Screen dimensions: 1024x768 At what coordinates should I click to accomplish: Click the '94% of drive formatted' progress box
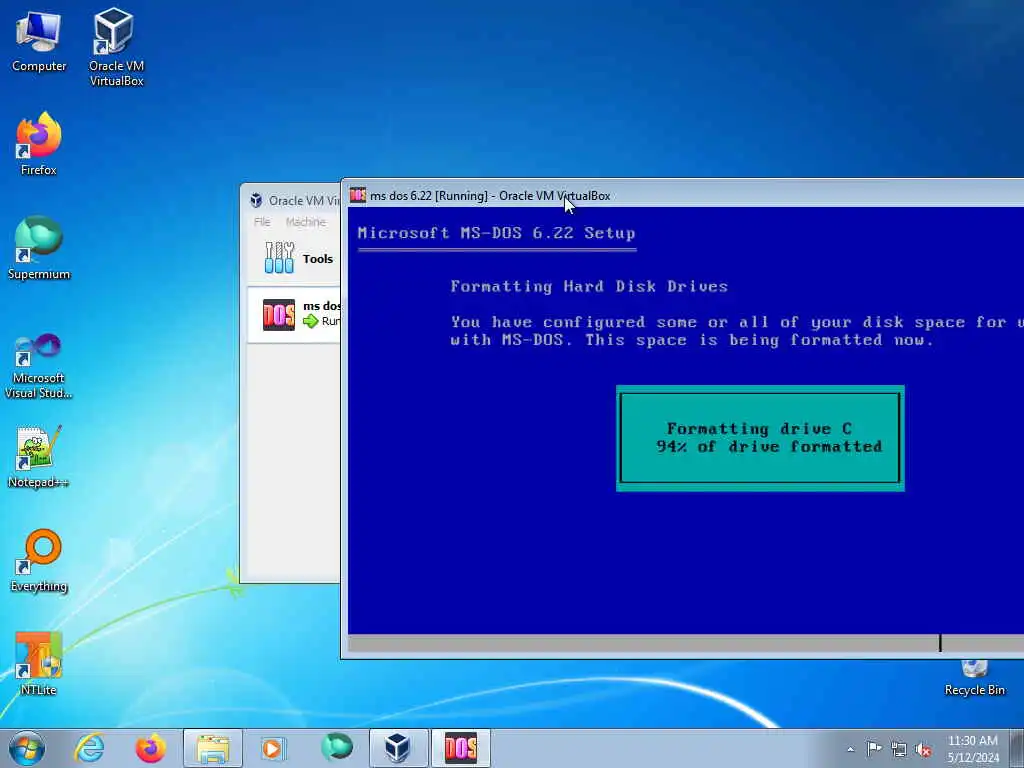coord(760,438)
